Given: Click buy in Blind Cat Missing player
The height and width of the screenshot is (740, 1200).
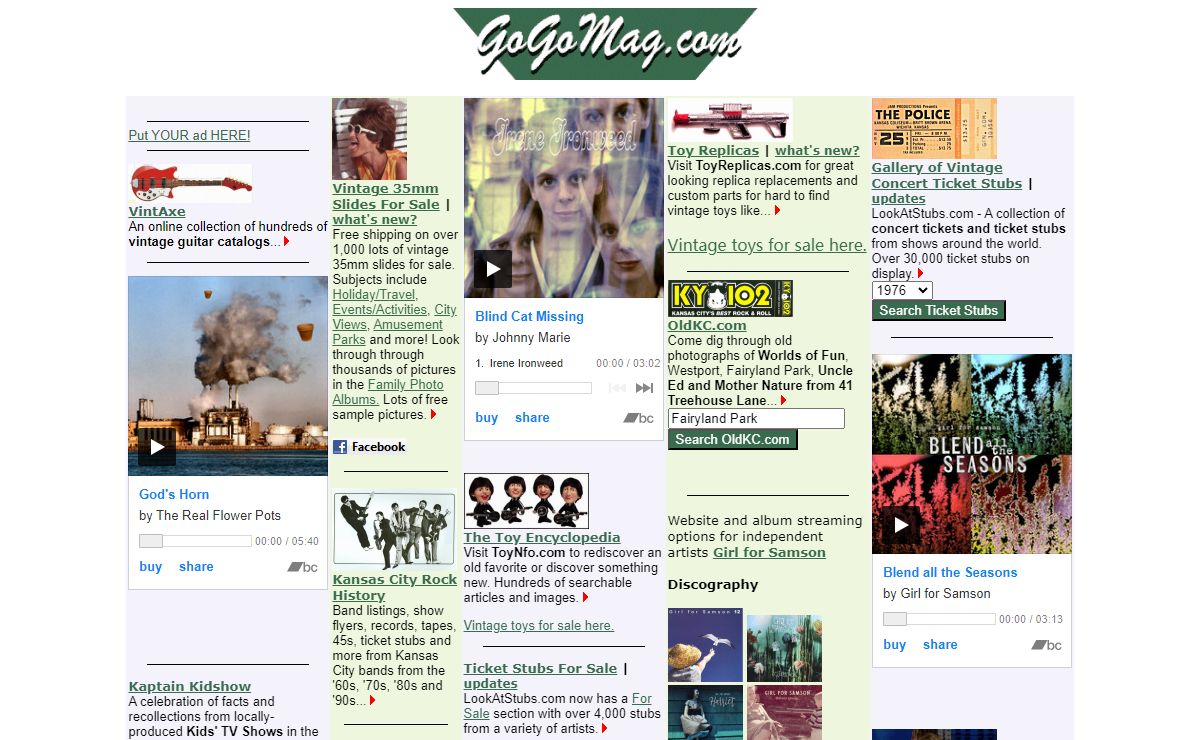Looking at the screenshot, I should click(x=487, y=418).
